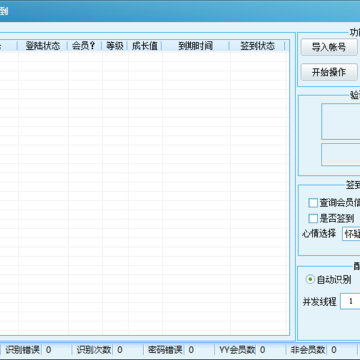Click the YY会员数 status bar counter
The width and height of the screenshot is (360, 360).
(x=263, y=350)
